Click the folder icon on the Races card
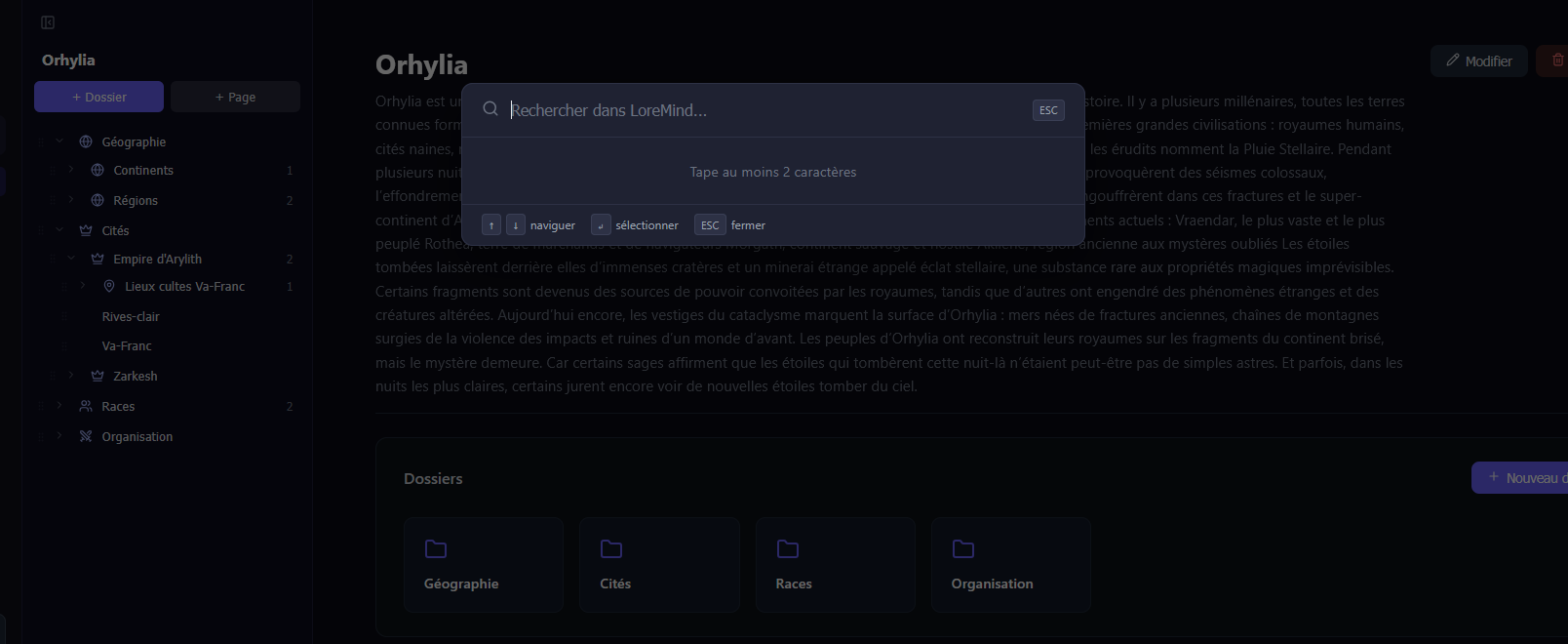The height and width of the screenshot is (644, 1568). 788,549
